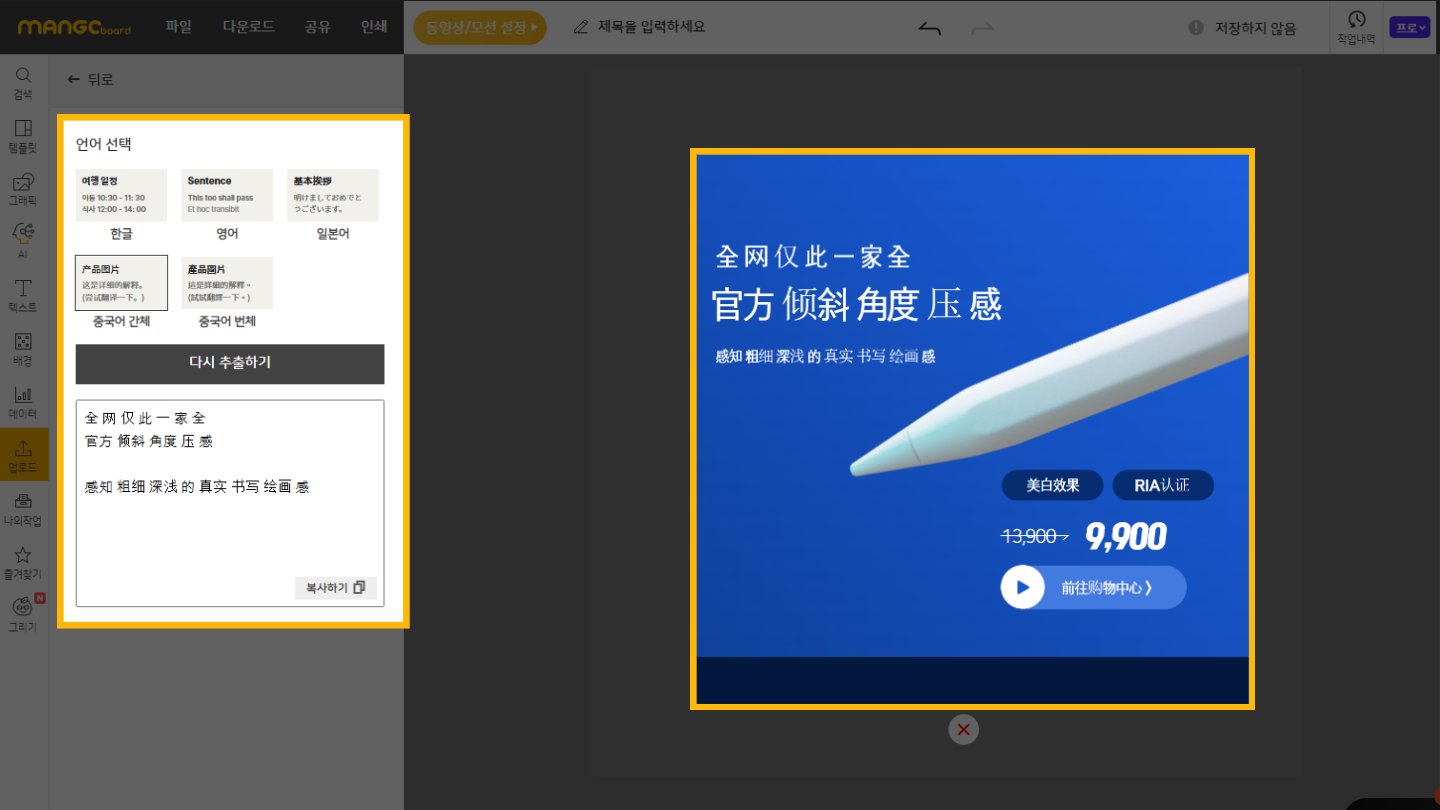Go back with the 뒤로 link

coord(90,79)
